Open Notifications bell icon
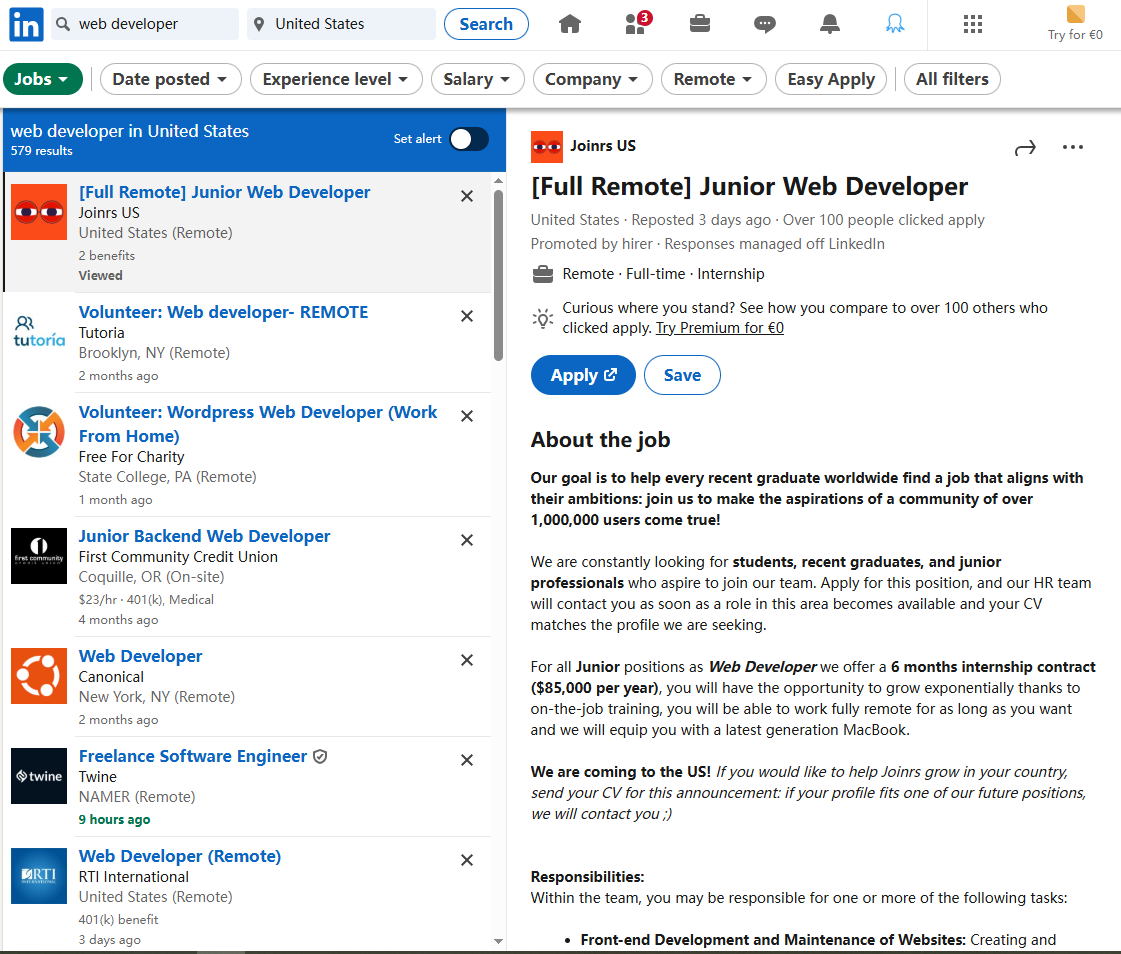Screen dimensions: 1121x954 (x=829, y=24)
